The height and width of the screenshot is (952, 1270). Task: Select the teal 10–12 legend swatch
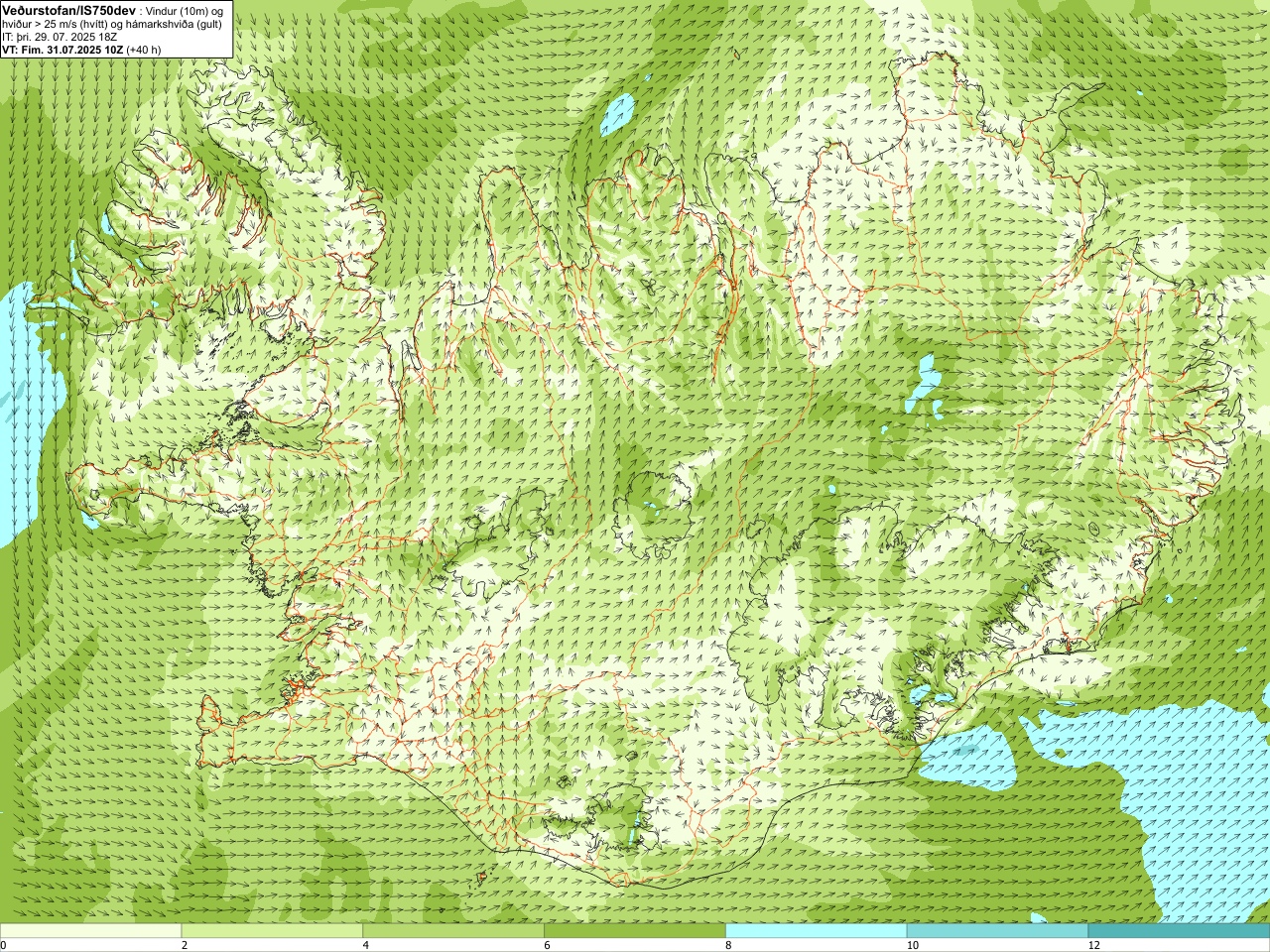(x=998, y=931)
